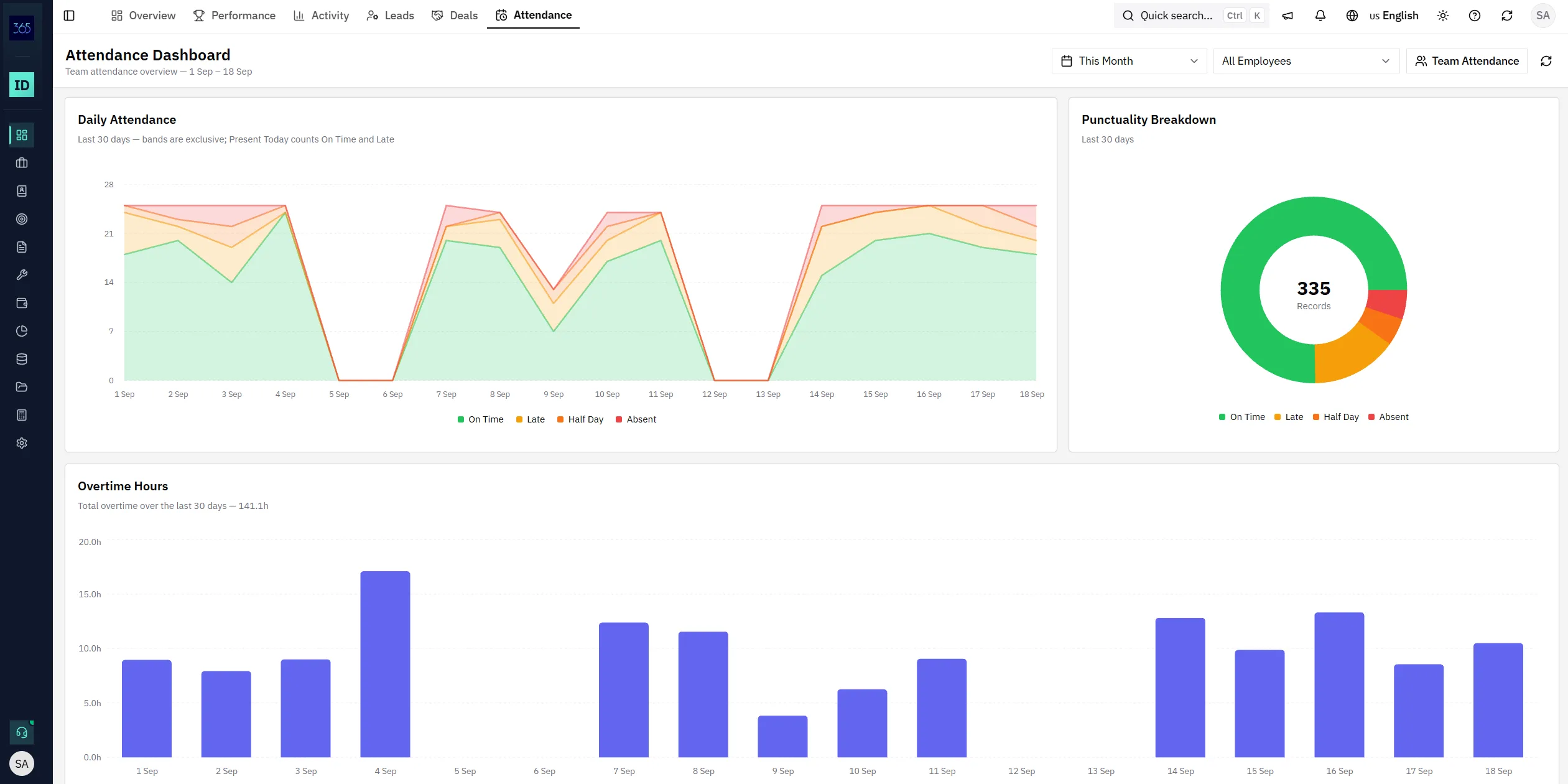Toggle On Time series in Daily Attendance legend
Image resolution: width=1568 pixels, height=784 pixels.
[480, 419]
